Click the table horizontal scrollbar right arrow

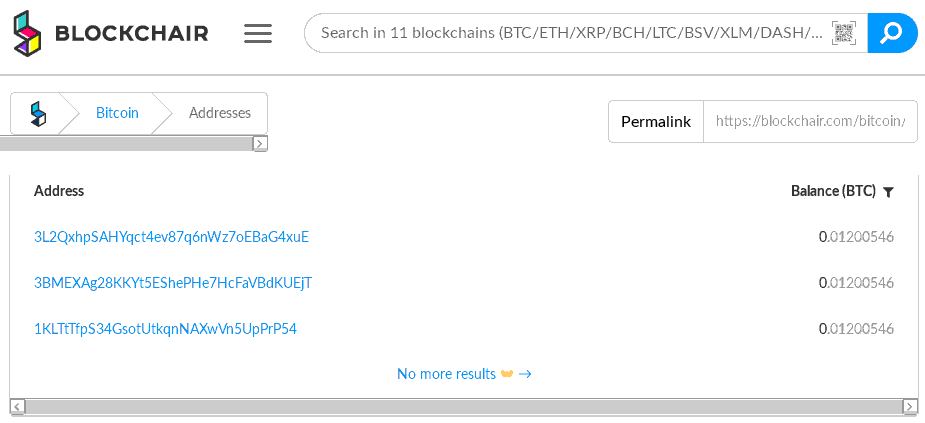click(x=911, y=406)
